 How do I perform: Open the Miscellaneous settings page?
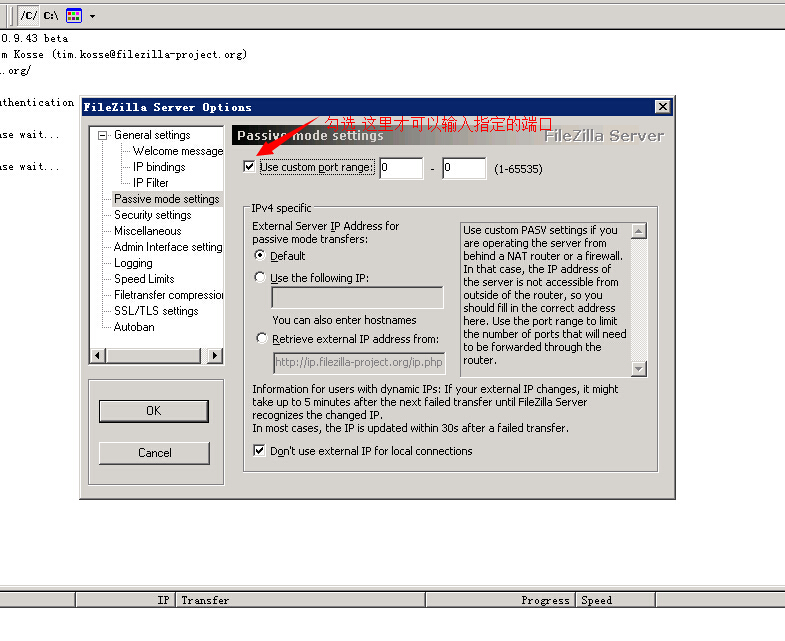click(x=148, y=231)
